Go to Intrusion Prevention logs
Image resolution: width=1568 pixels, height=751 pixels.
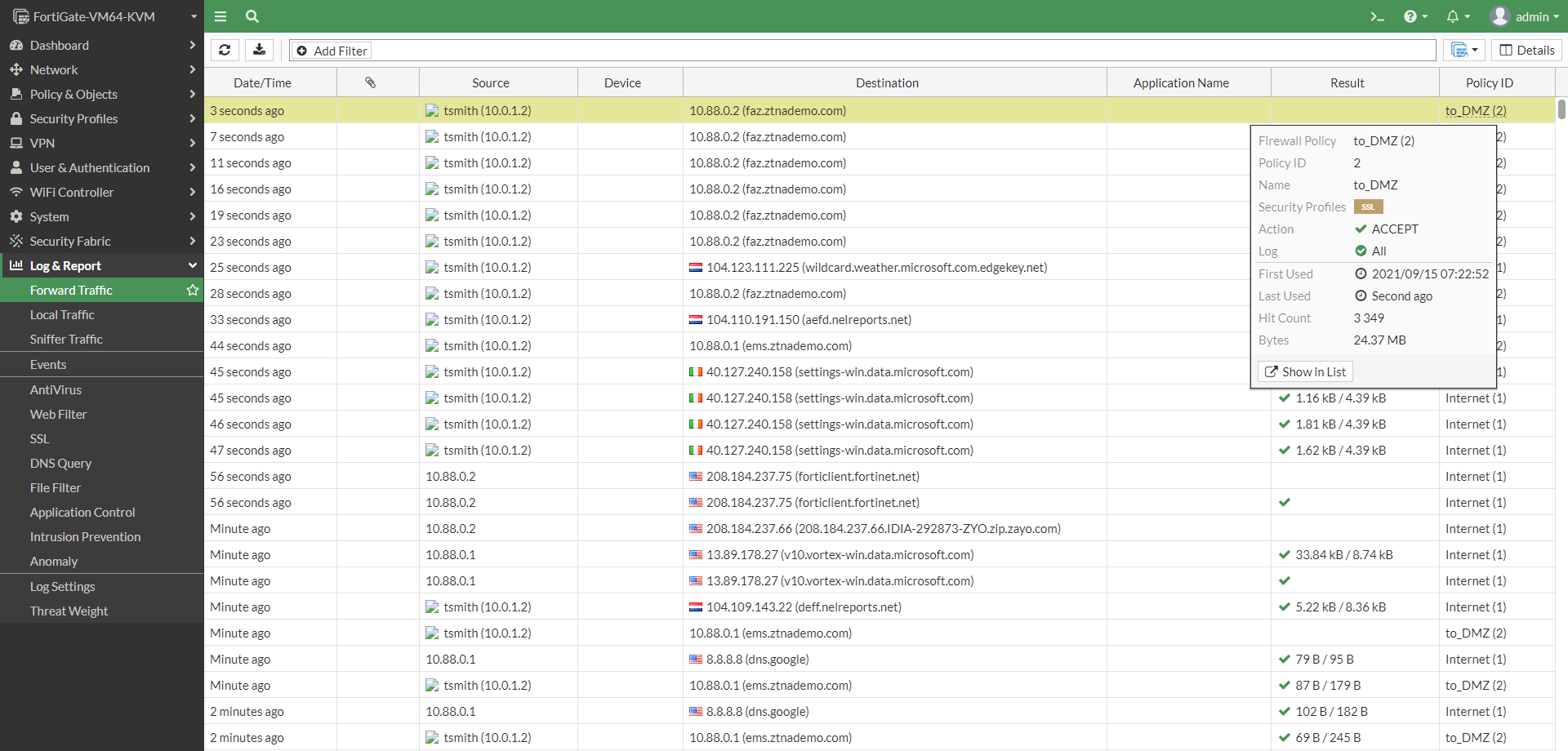[x=85, y=536]
